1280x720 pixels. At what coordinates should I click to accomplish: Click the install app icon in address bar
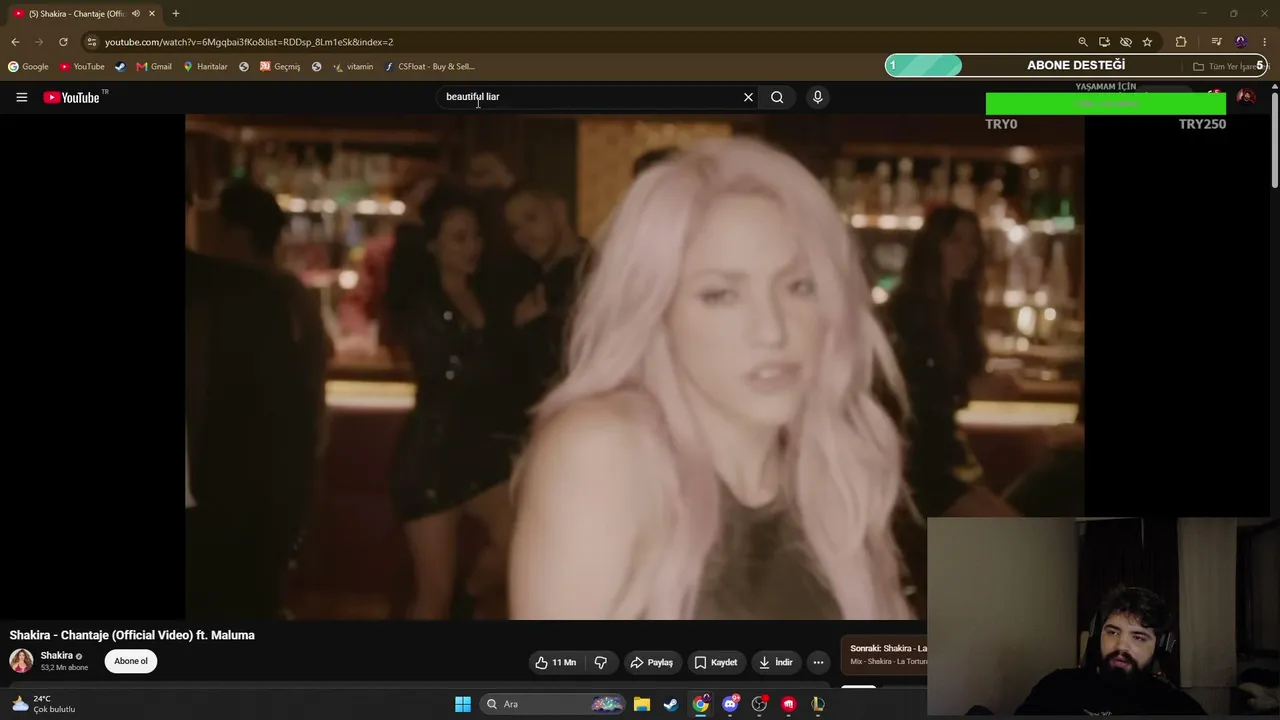coord(1104,42)
